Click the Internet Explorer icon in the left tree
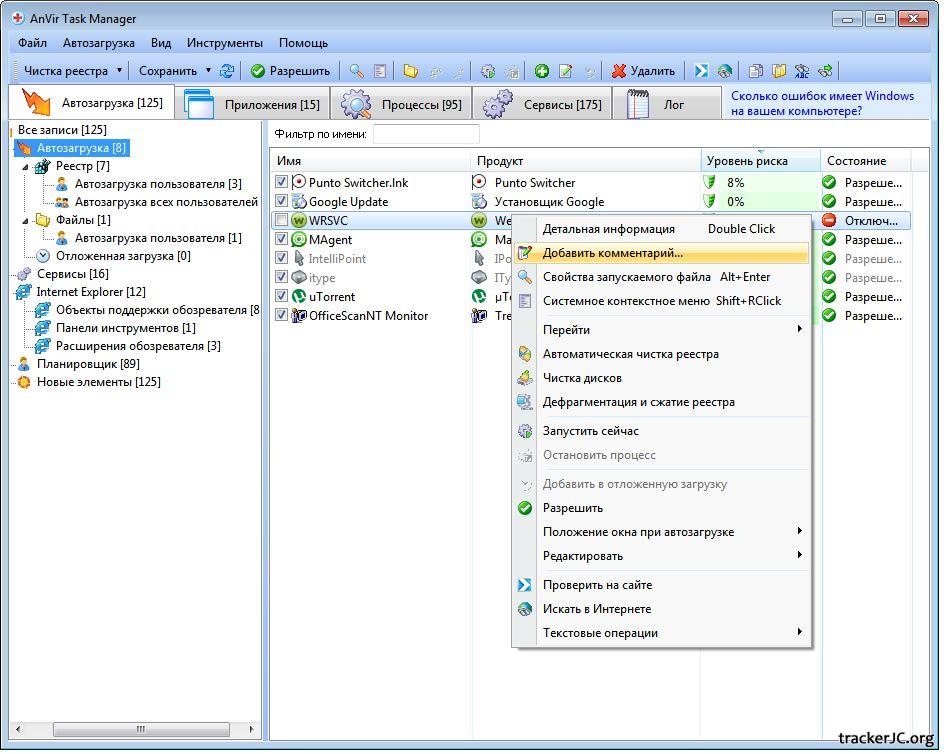Viewport: 944px width, 754px height. [23, 292]
